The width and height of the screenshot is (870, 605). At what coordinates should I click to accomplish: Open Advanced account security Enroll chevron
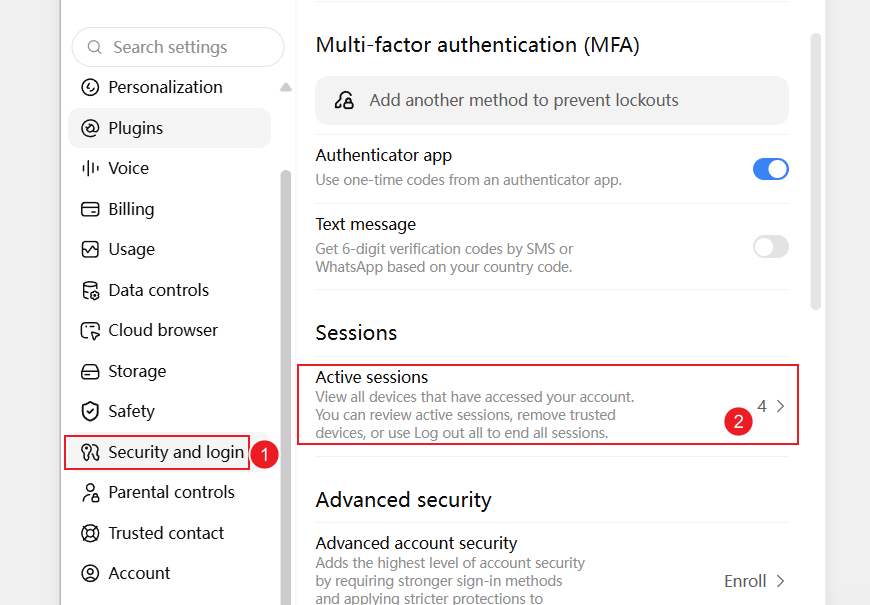tap(781, 581)
